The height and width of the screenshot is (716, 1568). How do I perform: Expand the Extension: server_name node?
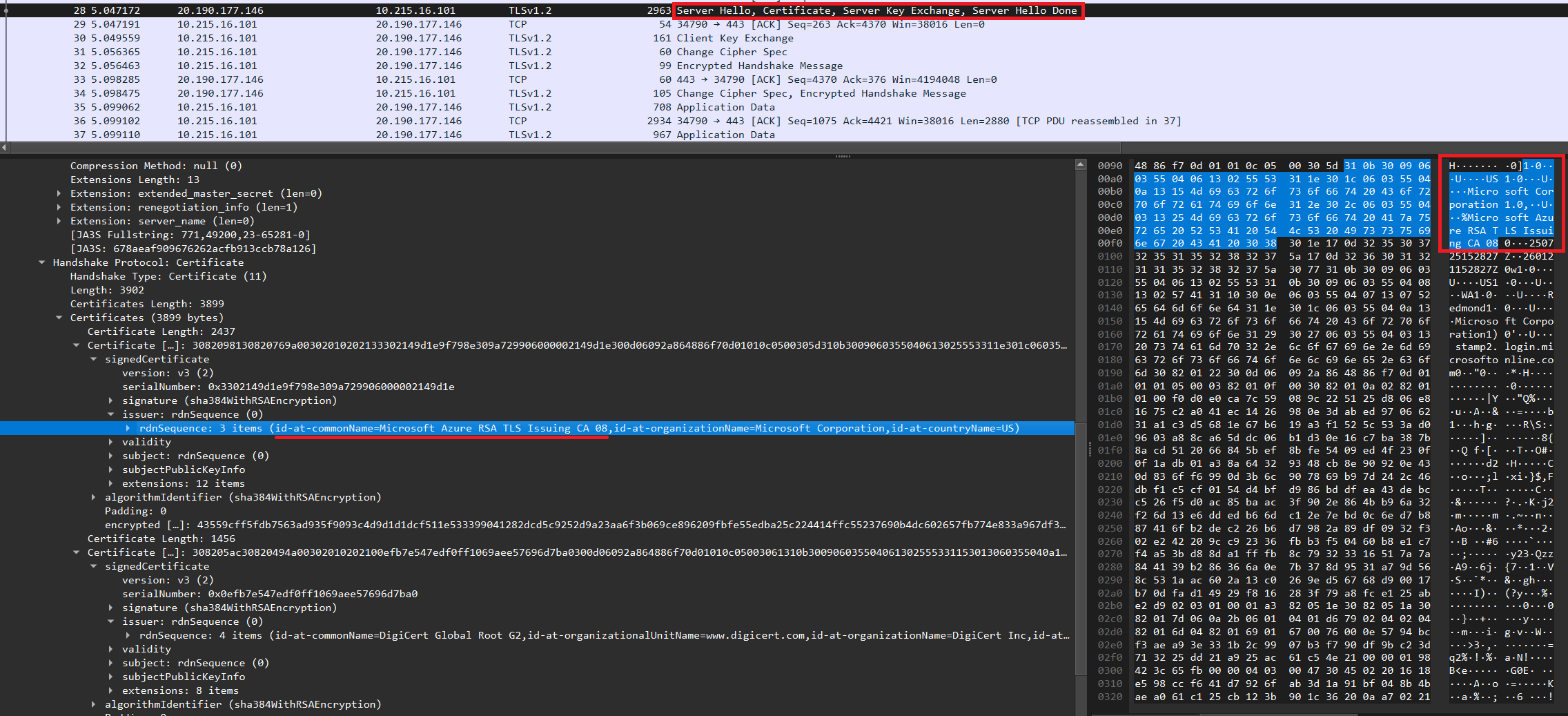[x=59, y=221]
